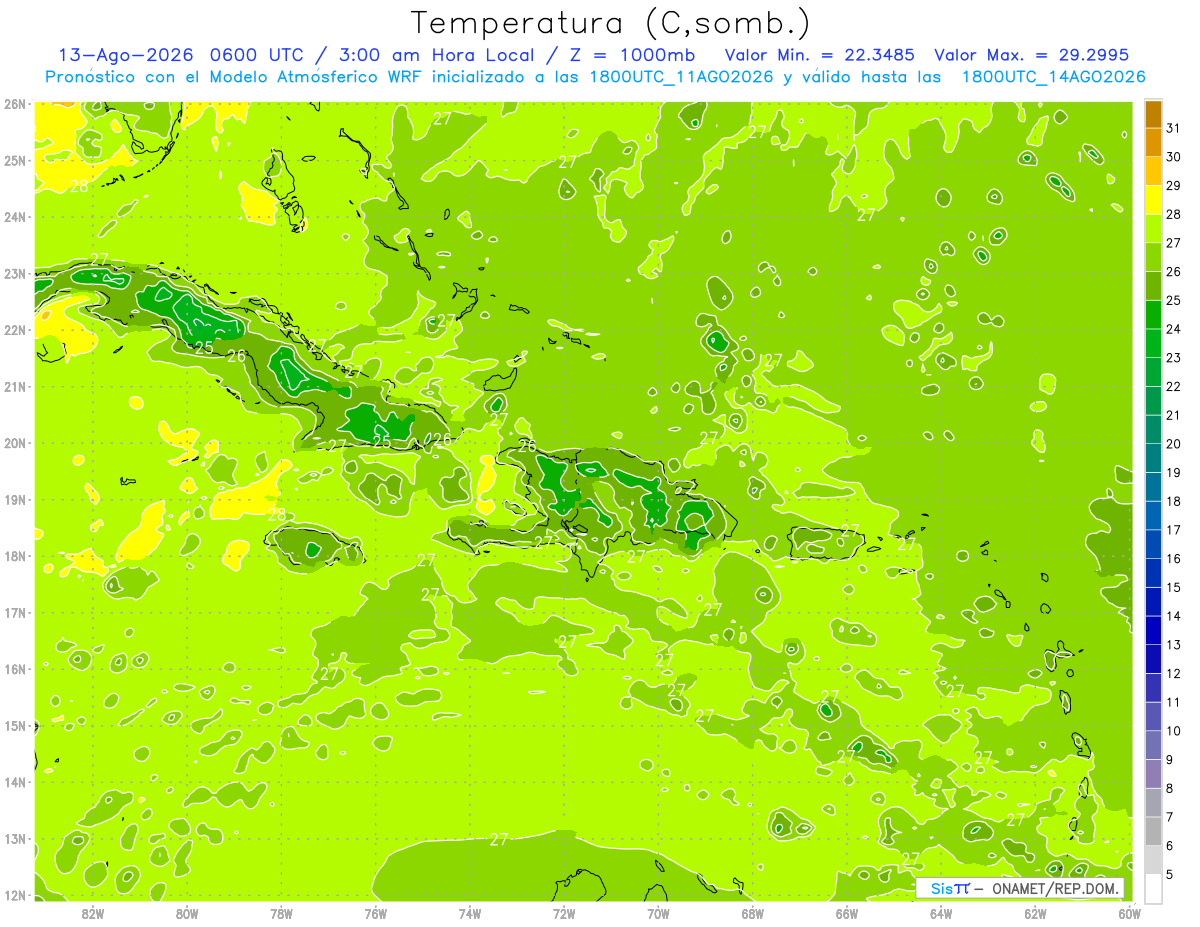Screen dimensions: 1200x927
Task: Click the "70W" longitude axis label
Action: click(x=658, y=913)
